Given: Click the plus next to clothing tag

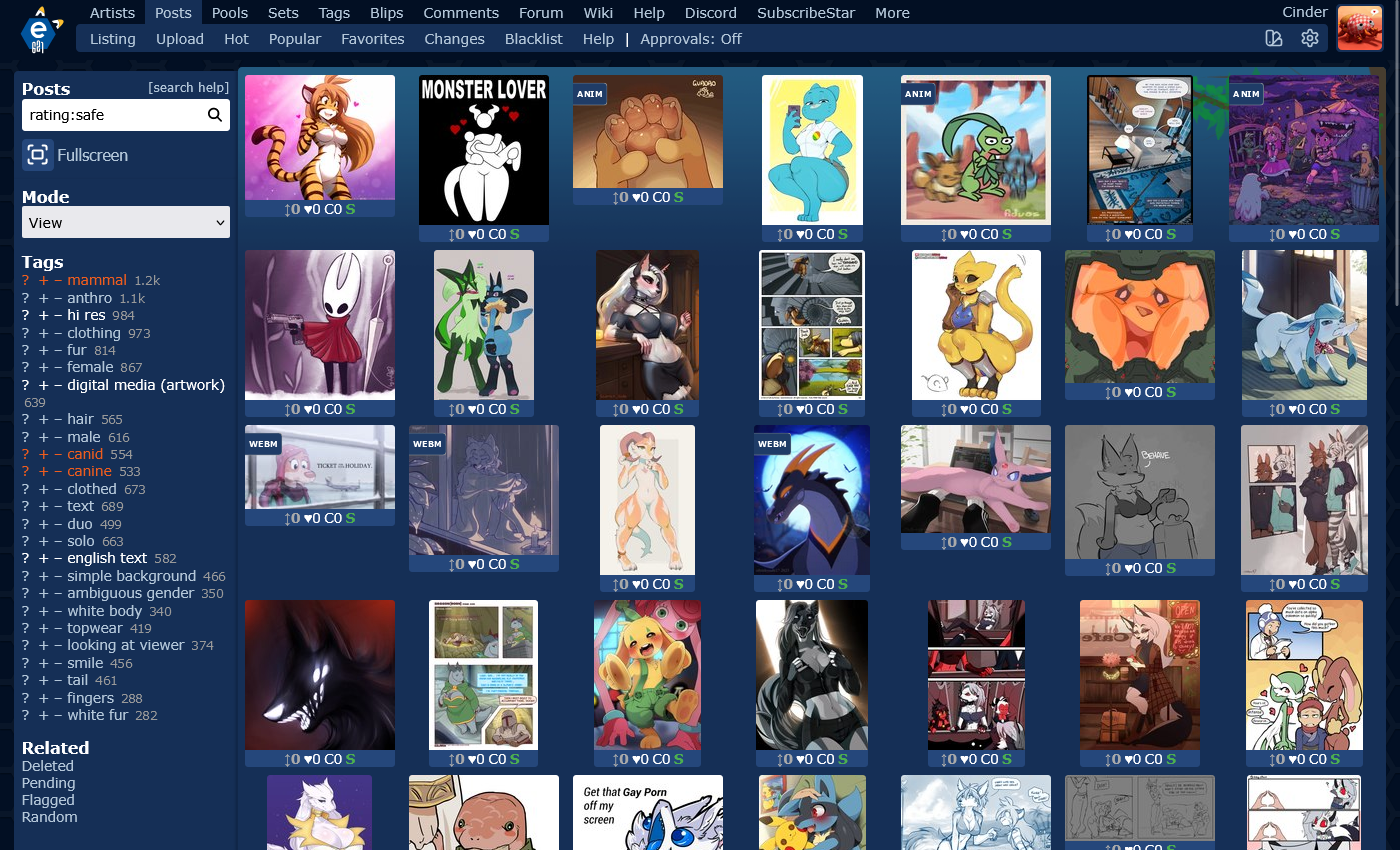Looking at the screenshot, I should pyautogui.click(x=43, y=333).
